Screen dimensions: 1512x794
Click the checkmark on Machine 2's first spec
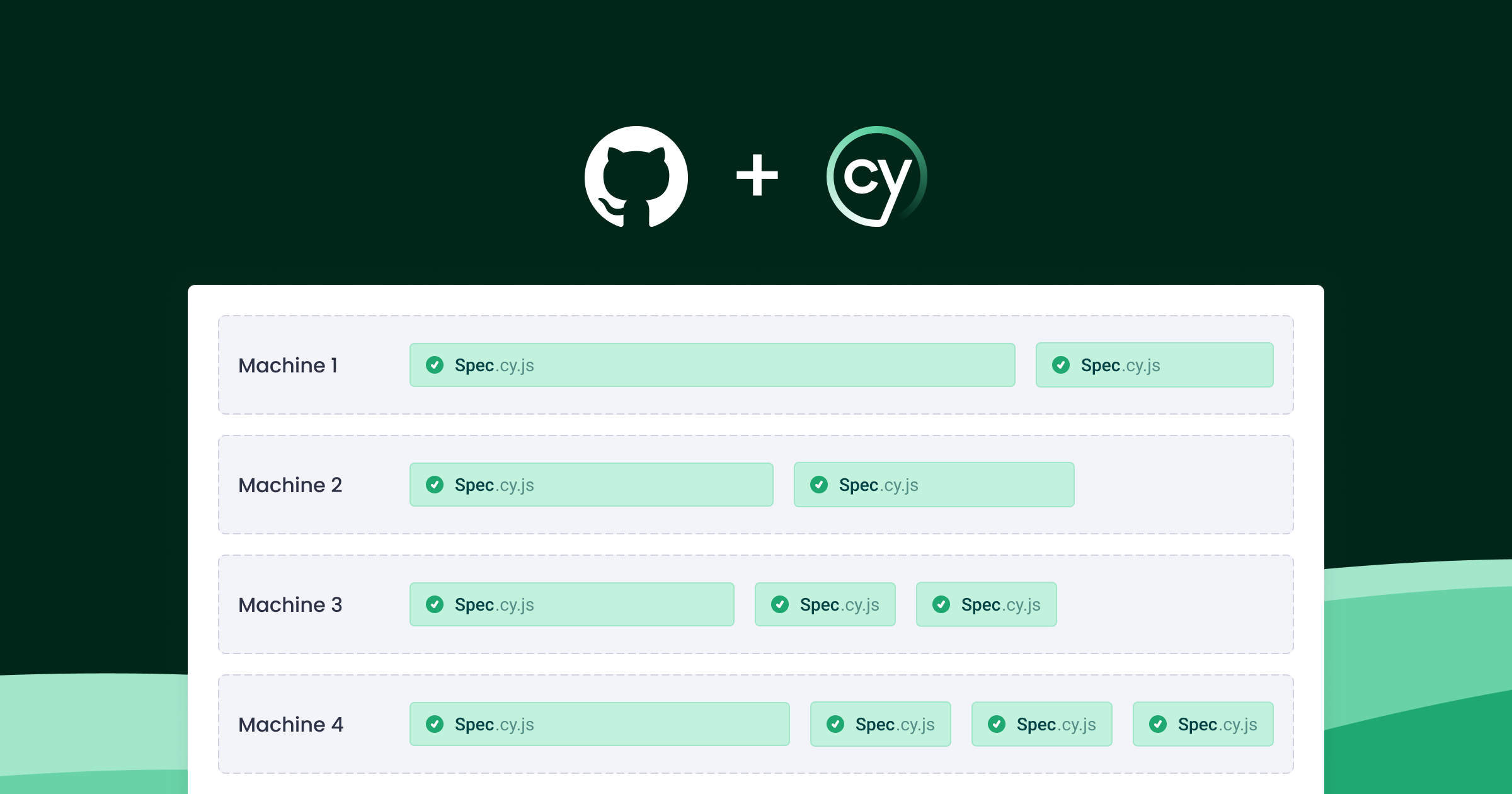(435, 485)
